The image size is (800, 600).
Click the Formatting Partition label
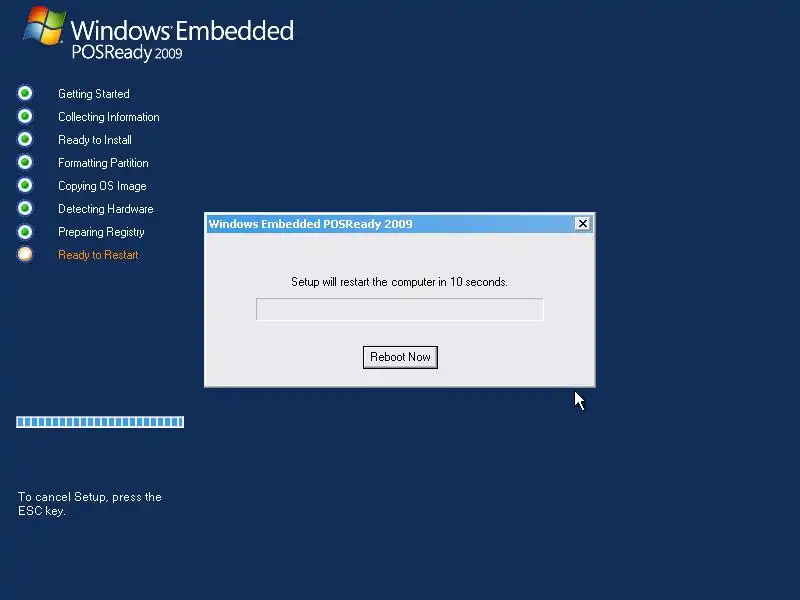pos(103,163)
